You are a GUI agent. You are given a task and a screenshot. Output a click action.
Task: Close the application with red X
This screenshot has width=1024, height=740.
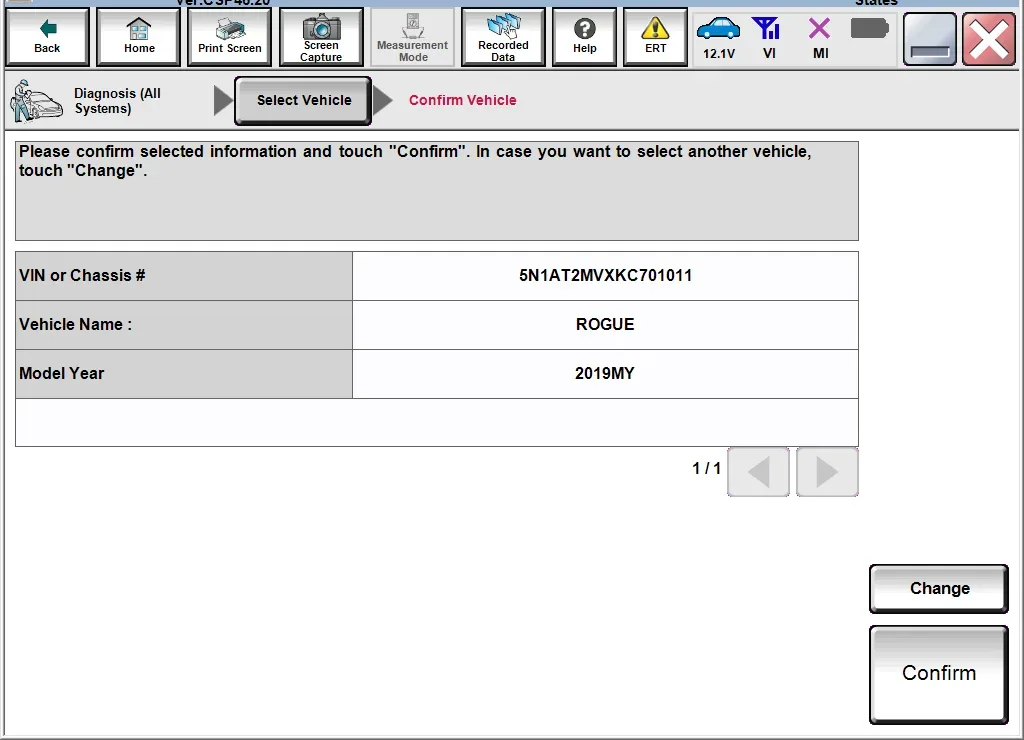click(989, 40)
